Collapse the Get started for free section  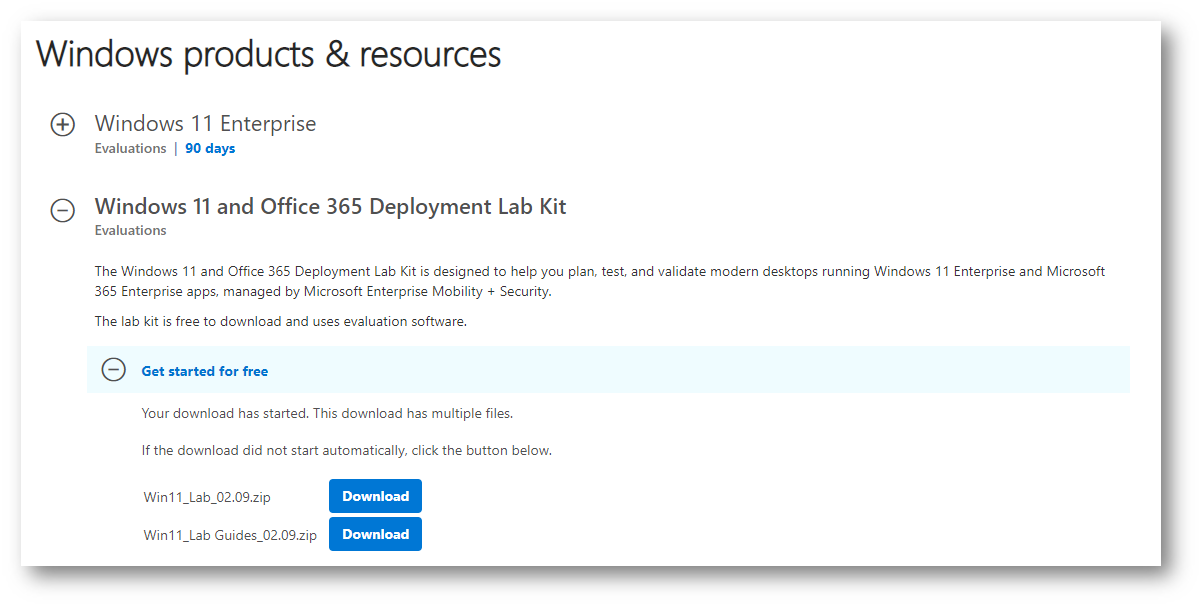click(114, 370)
